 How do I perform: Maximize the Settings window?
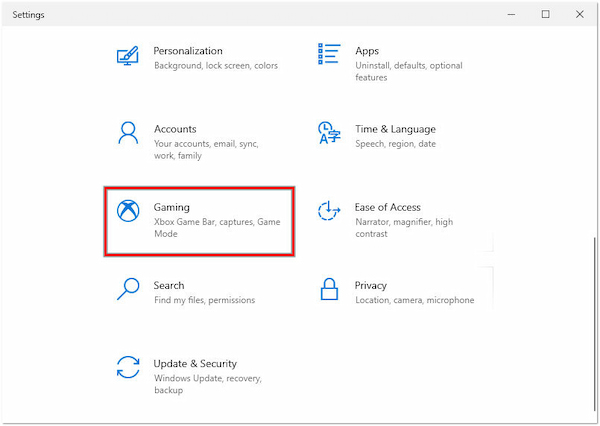546,14
